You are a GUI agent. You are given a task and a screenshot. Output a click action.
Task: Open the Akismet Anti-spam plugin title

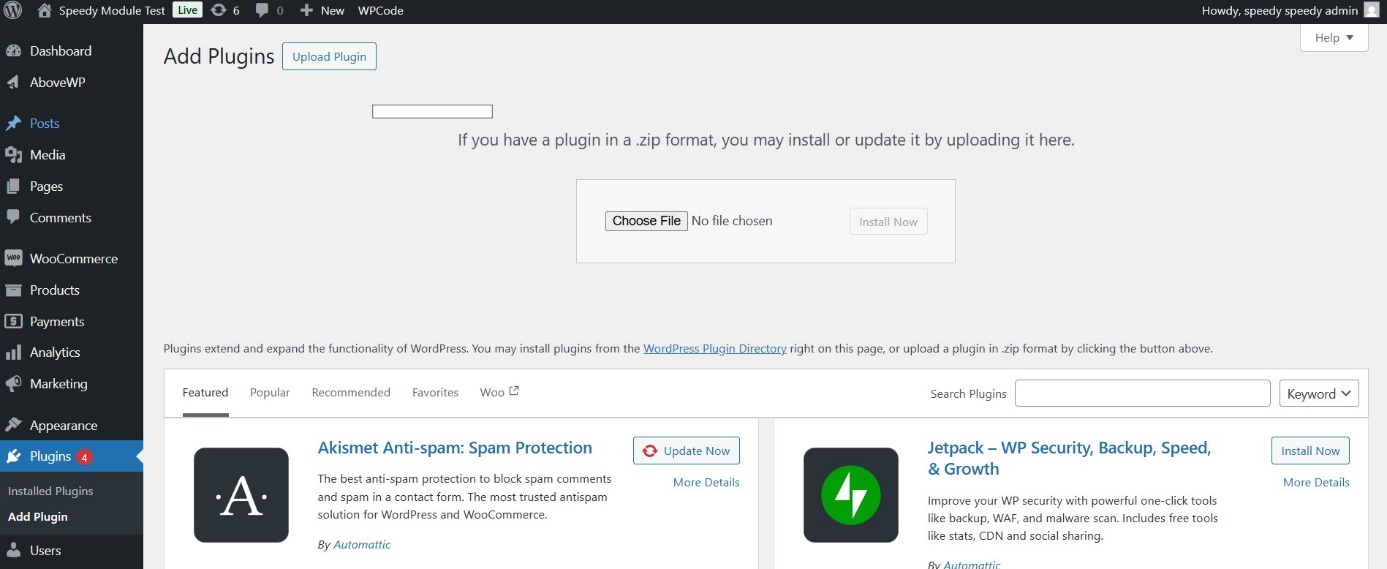coord(455,448)
